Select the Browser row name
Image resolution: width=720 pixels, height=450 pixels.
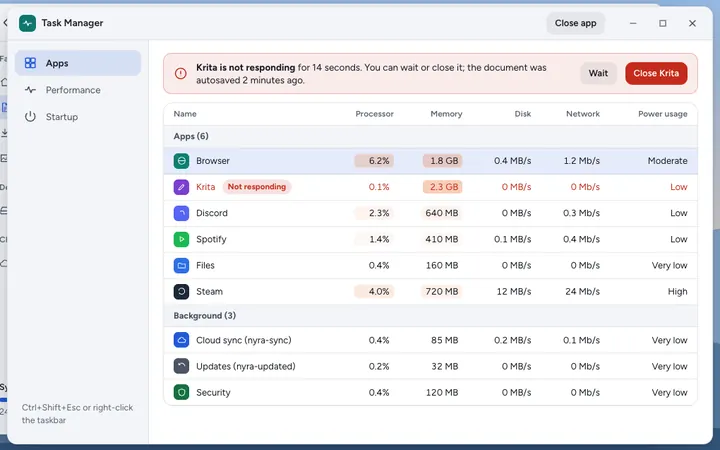(x=213, y=161)
